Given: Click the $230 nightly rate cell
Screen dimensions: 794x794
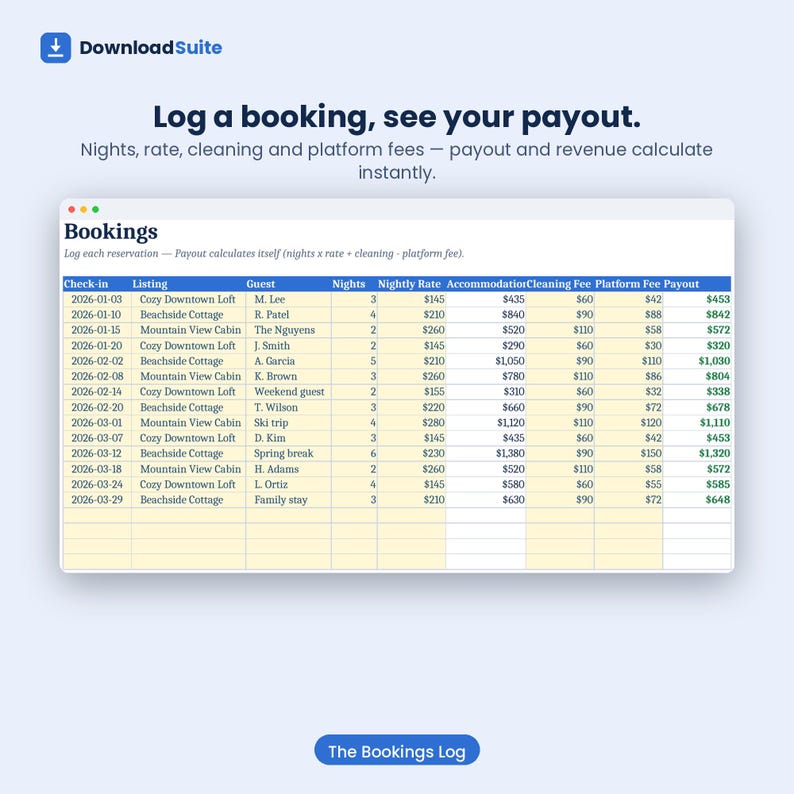Looking at the screenshot, I should point(411,453).
